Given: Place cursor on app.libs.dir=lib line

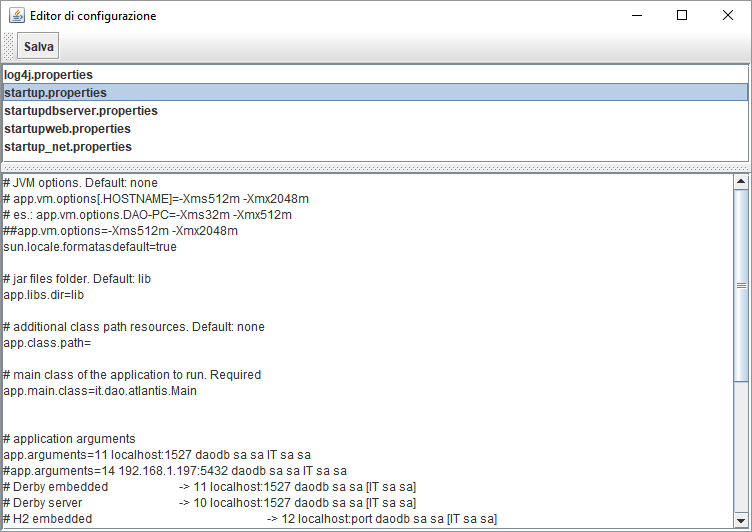Looking at the screenshot, I should pyautogui.click(x=43, y=295).
